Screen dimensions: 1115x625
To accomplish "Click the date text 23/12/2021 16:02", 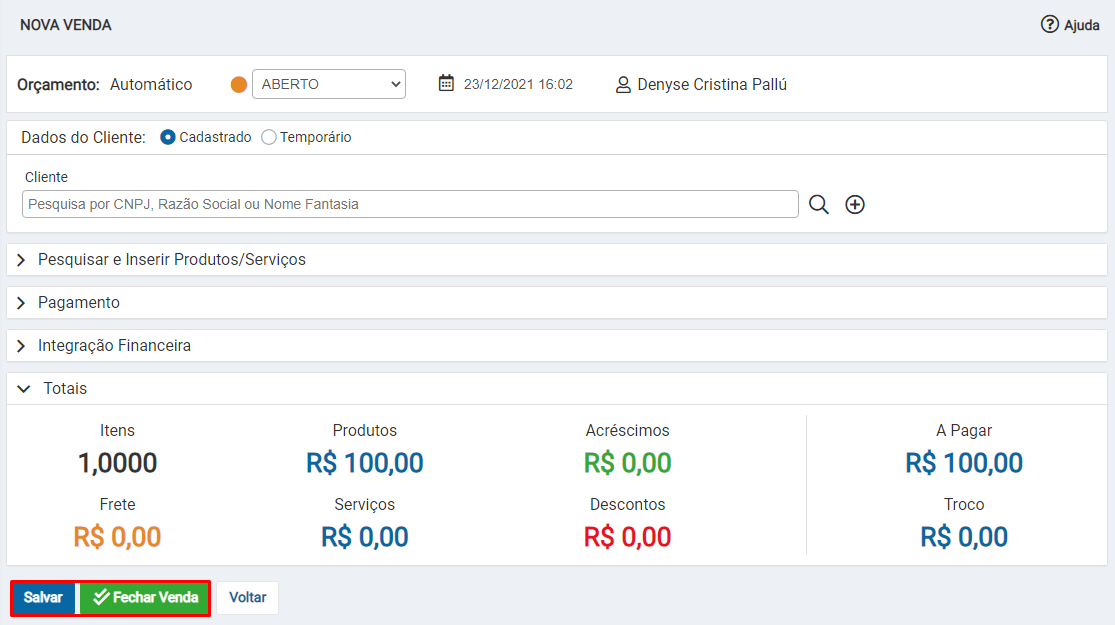I will point(518,85).
